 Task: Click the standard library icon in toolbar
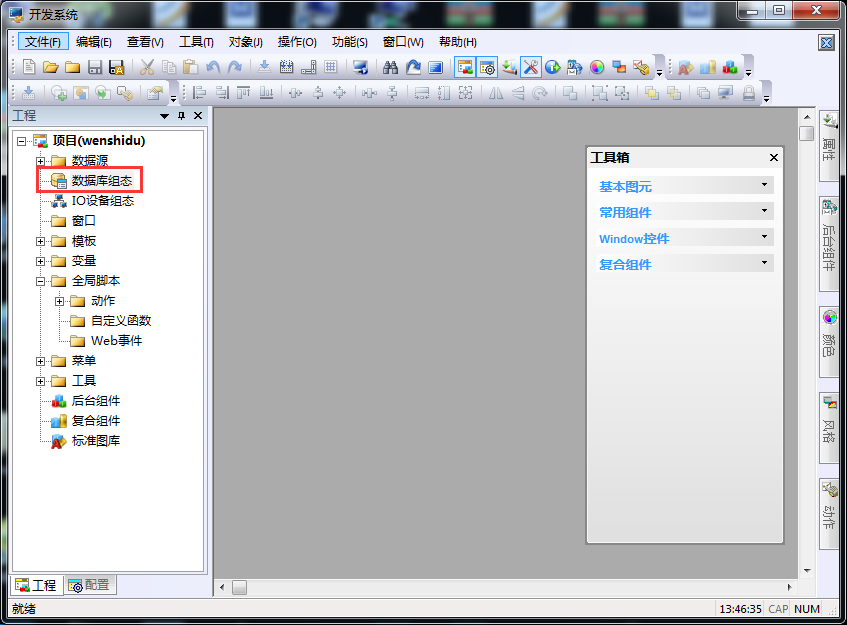(x=685, y=68)
